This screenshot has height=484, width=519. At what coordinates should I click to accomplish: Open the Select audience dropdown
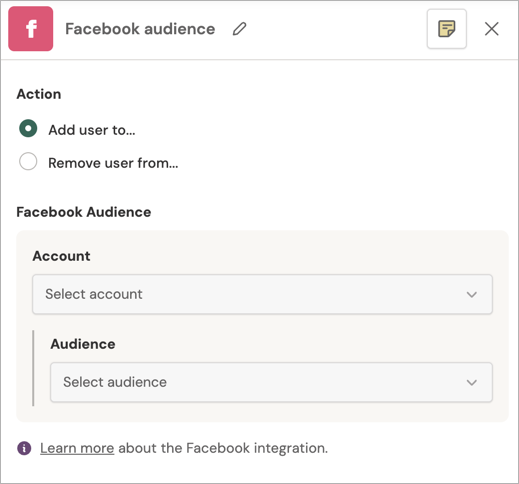(x=271, y=382)
